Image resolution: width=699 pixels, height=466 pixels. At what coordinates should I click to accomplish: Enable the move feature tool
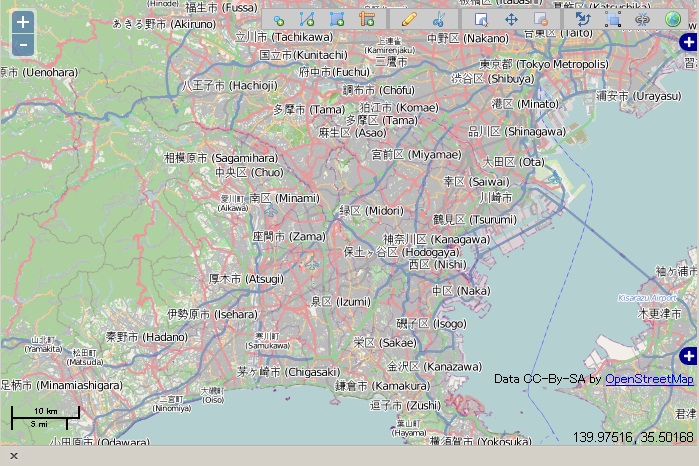click(x=511, y=19)
